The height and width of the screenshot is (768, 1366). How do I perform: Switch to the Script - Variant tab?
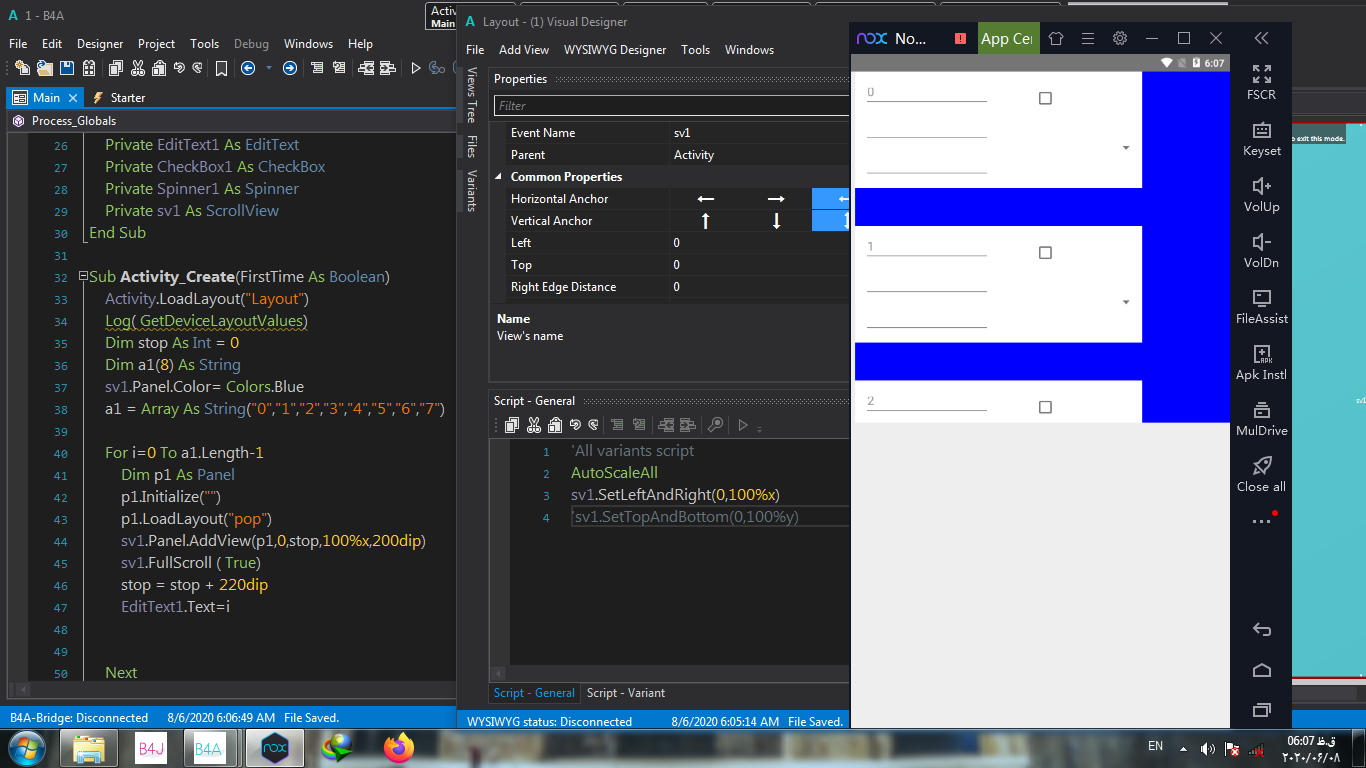tap(625, 693)
